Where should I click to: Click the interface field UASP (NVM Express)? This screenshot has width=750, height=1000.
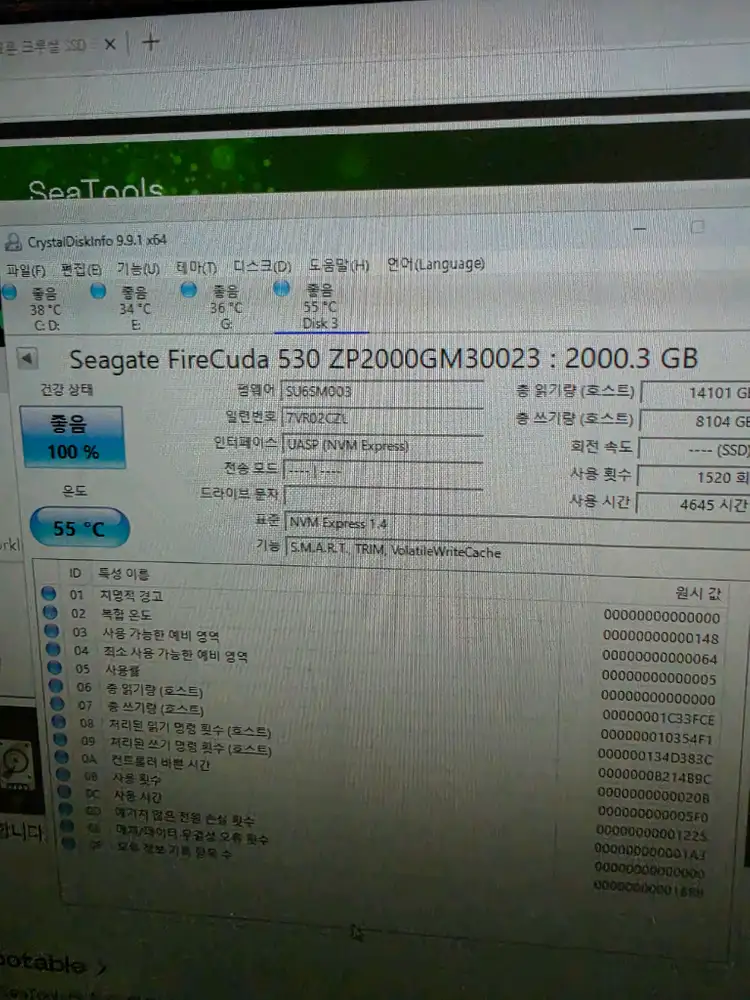[x=383, y=445]
